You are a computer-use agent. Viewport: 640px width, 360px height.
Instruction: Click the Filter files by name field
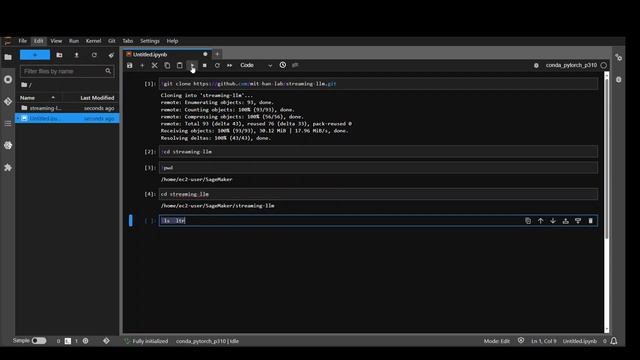click(x=67, y=71)
